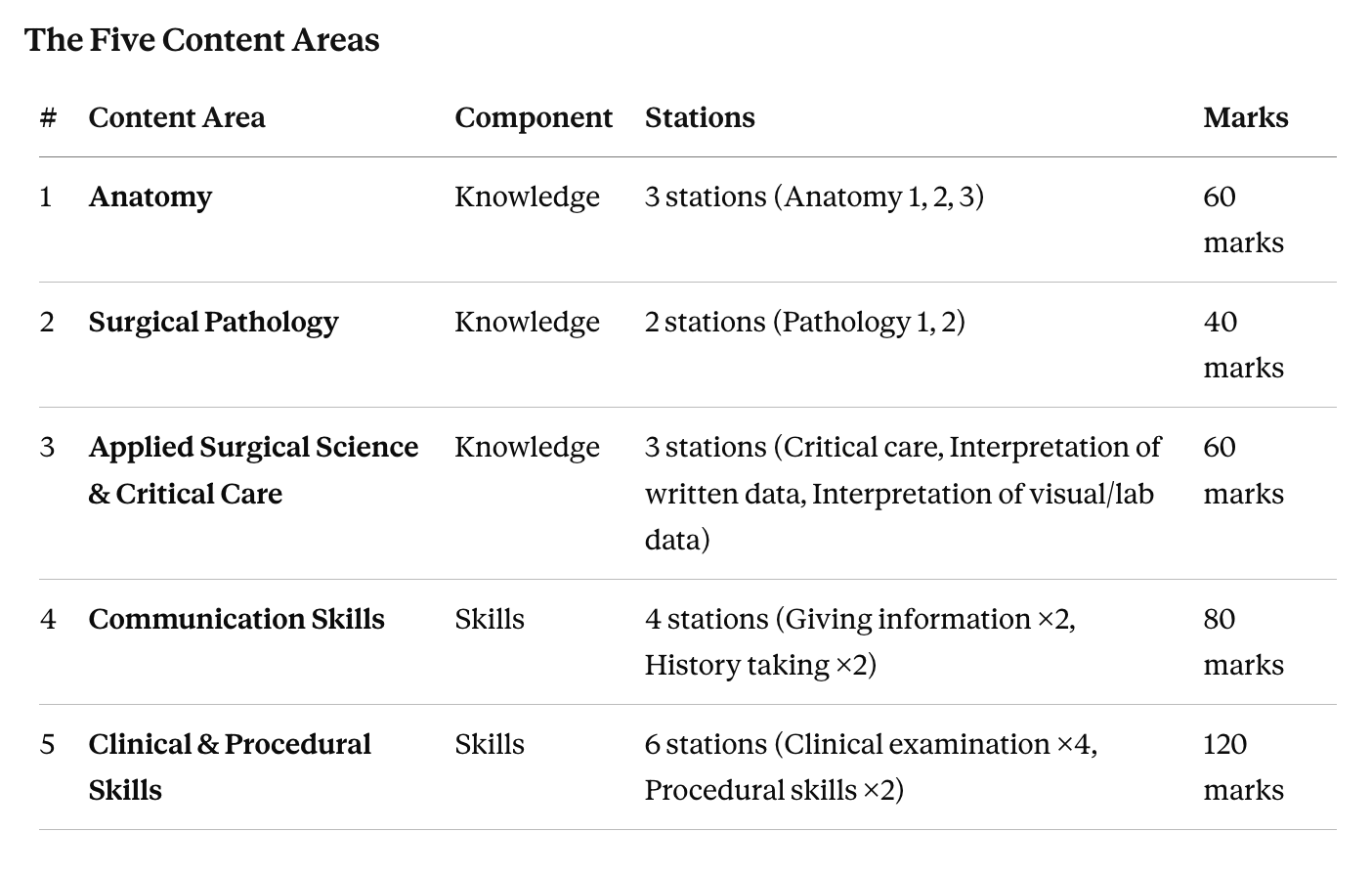Click the '120 marks' cell
Viewport: 1372px width, 876px height.
pos(1244,766)
